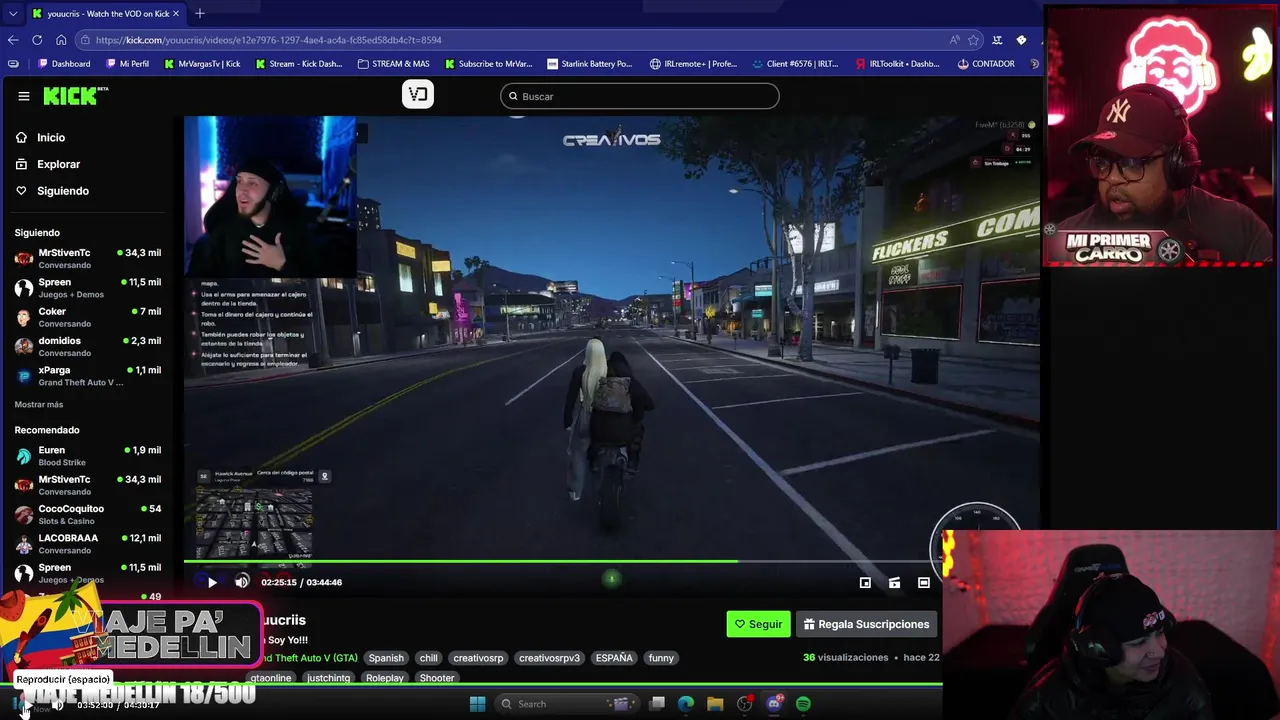Open the Dashboard bookmark
The height and width of the screenshot is (720, 1280).
coord(62,64)
